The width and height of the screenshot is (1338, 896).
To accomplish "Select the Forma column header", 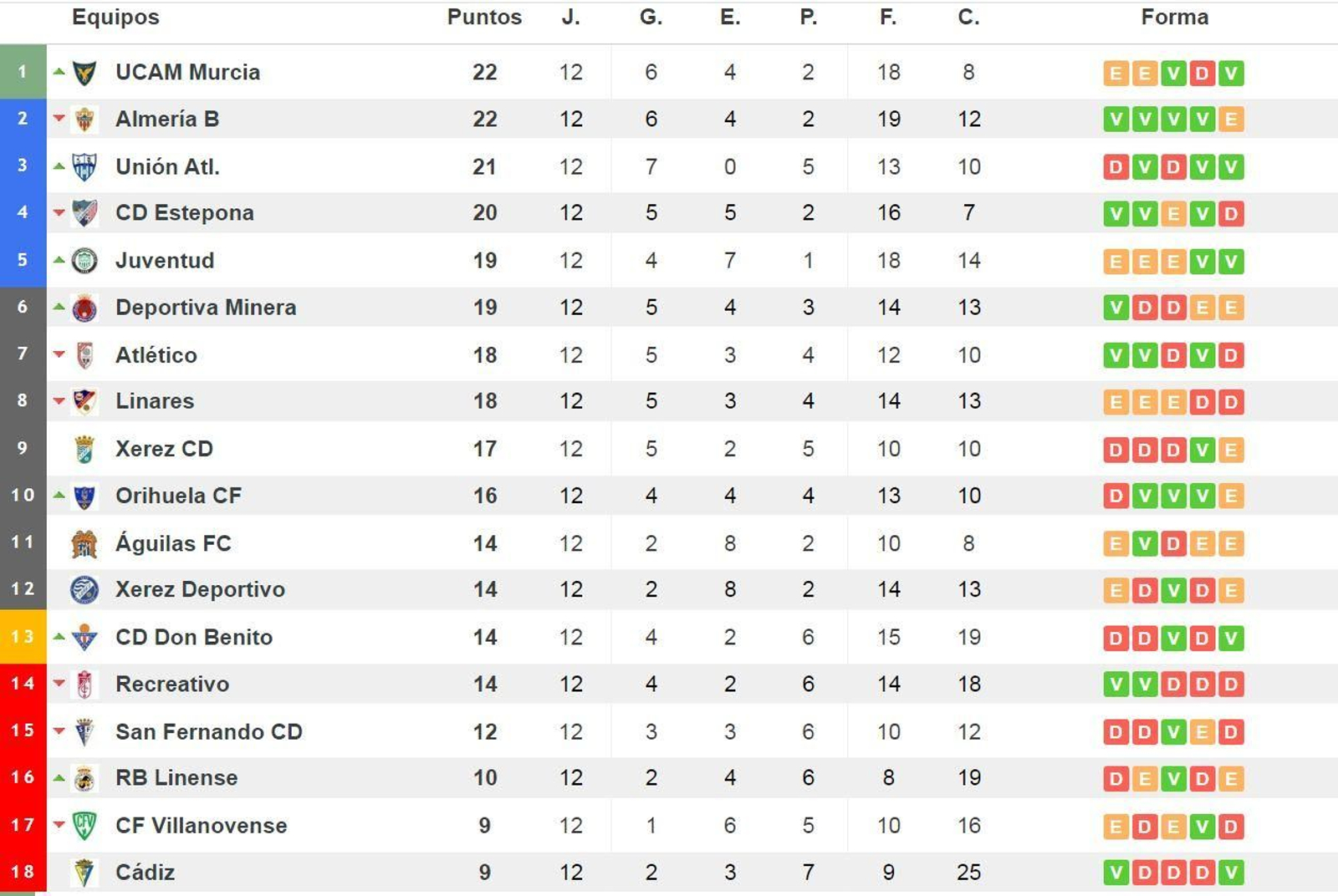I will click(x=1175, y=17).
